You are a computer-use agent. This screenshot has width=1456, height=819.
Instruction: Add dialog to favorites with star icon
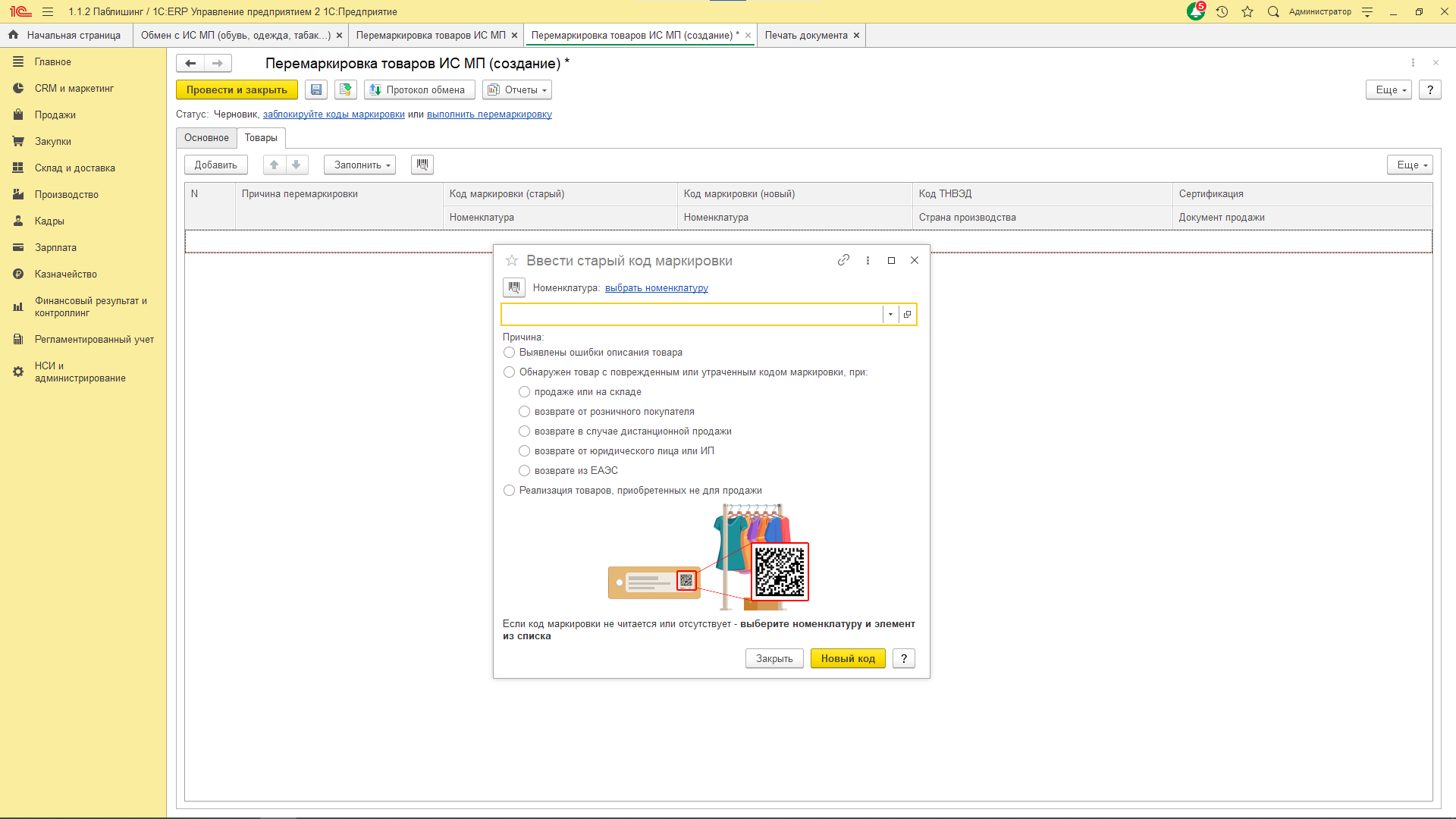coord(512,260)
